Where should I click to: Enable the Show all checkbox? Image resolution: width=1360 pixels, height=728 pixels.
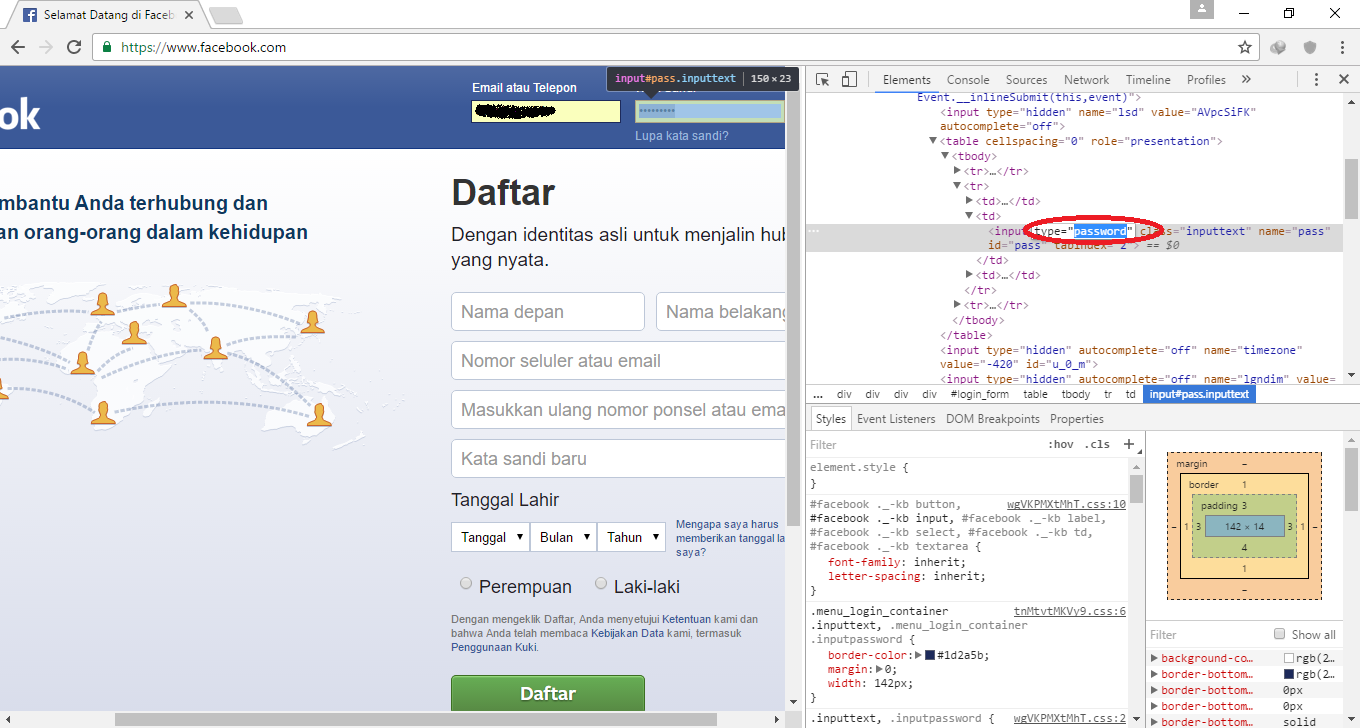pyautogui.click(x=1279, y=634)
